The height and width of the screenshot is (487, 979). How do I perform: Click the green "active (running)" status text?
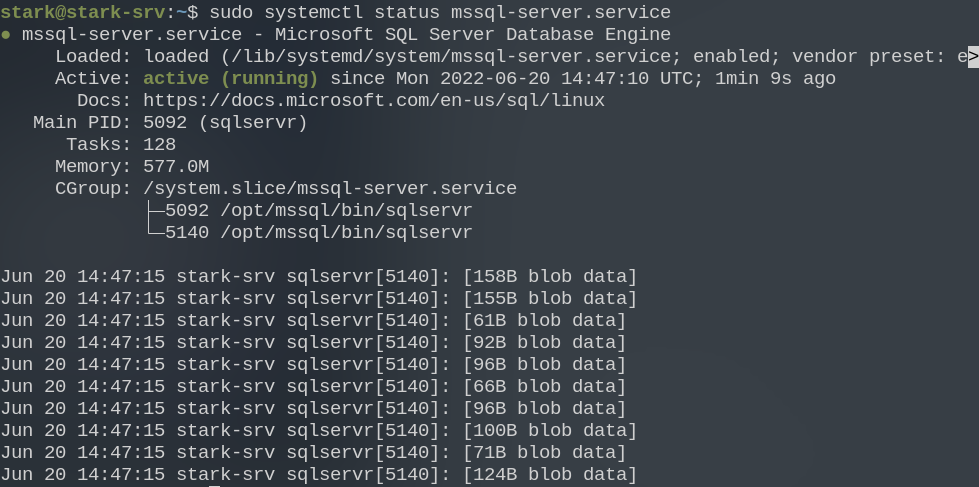coord(230,79)
